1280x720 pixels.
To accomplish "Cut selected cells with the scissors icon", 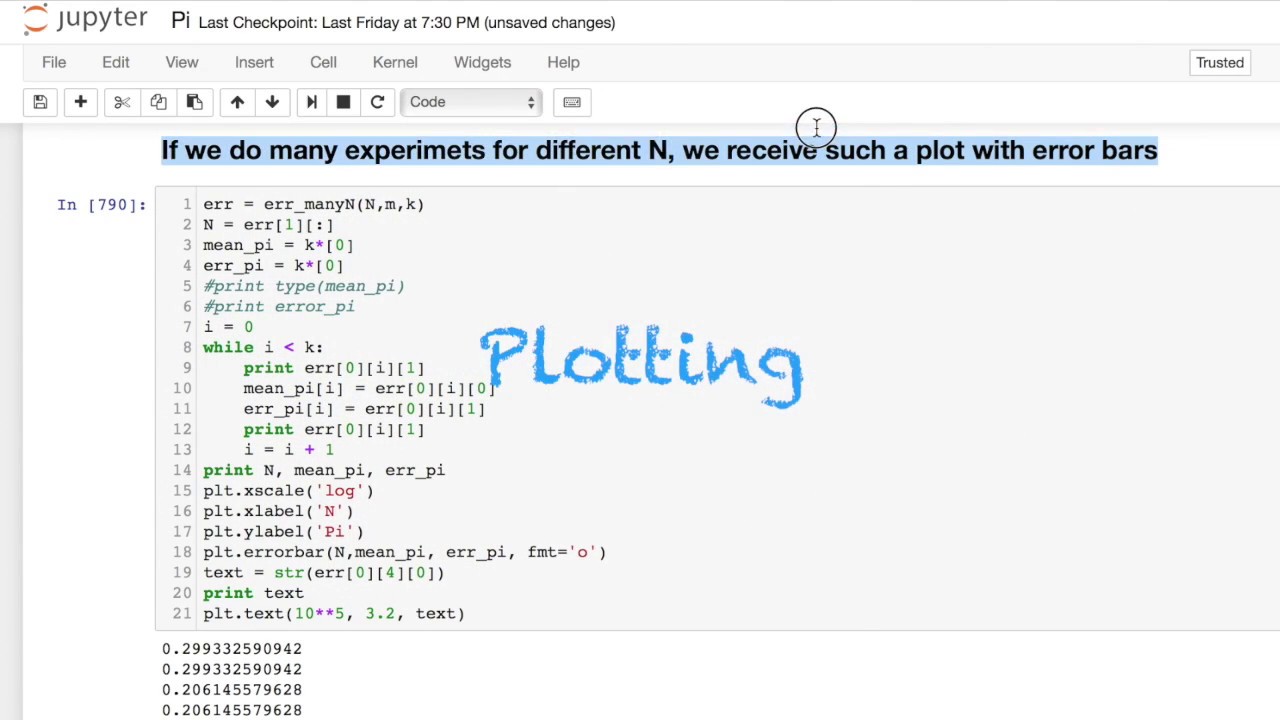I will (x=122, y=102).
